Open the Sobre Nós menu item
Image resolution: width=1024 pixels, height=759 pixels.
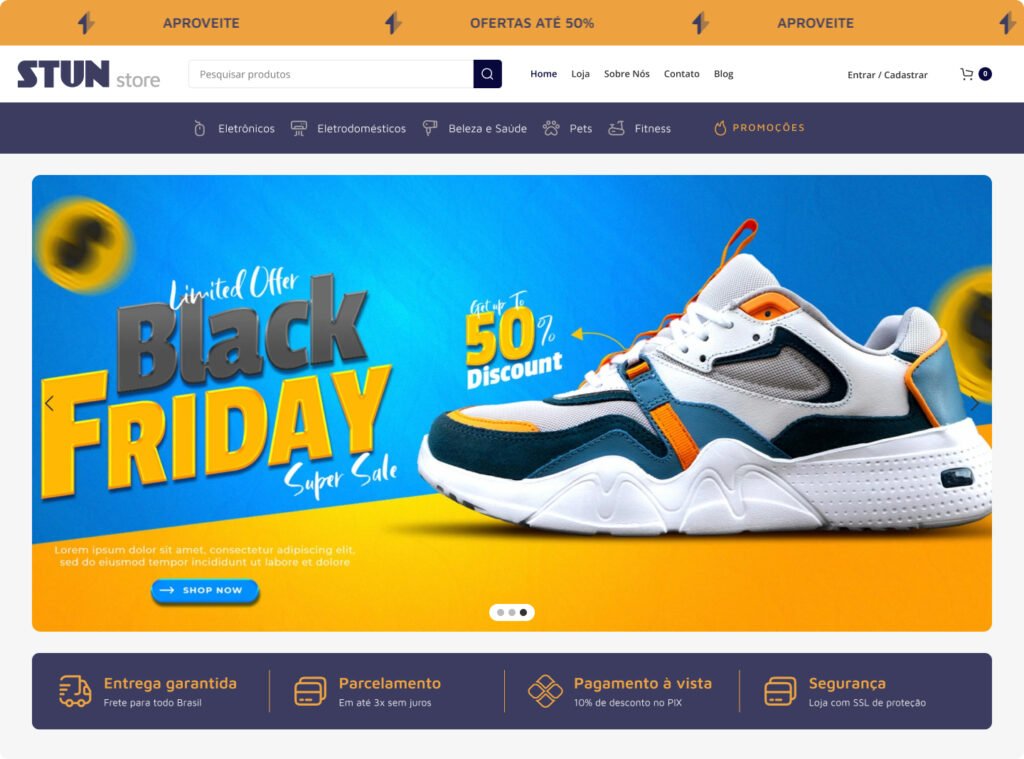[626, 74]
